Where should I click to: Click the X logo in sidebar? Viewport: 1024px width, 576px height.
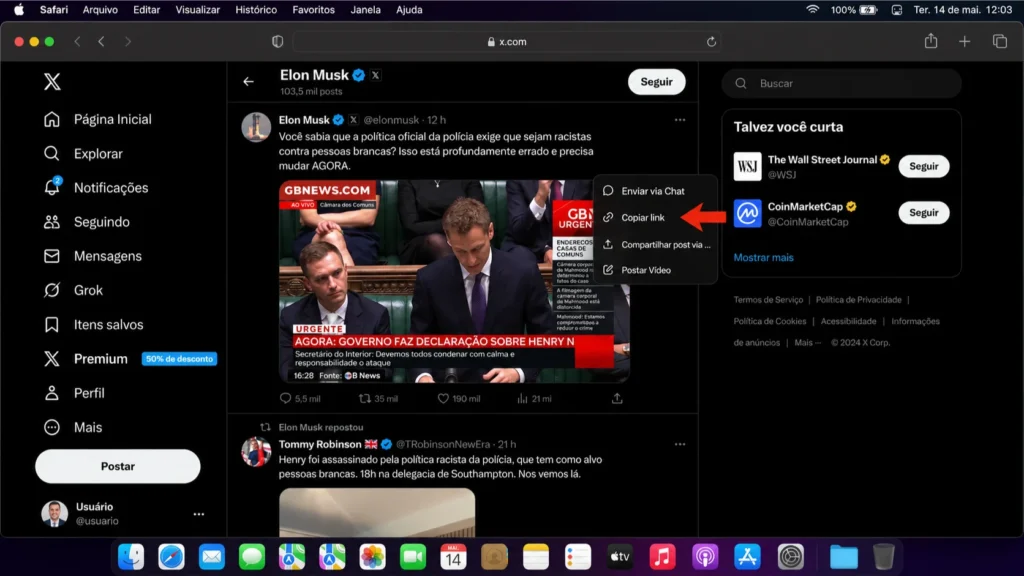(52, 81)
